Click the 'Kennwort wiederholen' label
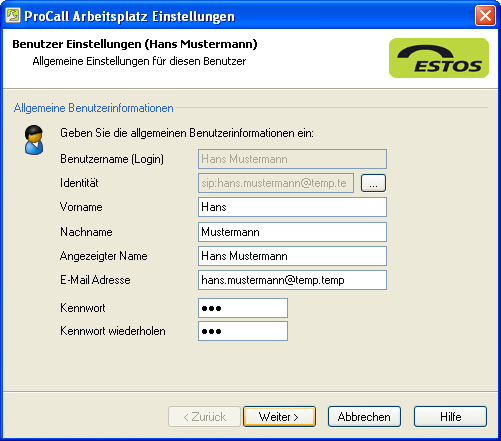Screen dimensions: 501x441 point(113,331)
